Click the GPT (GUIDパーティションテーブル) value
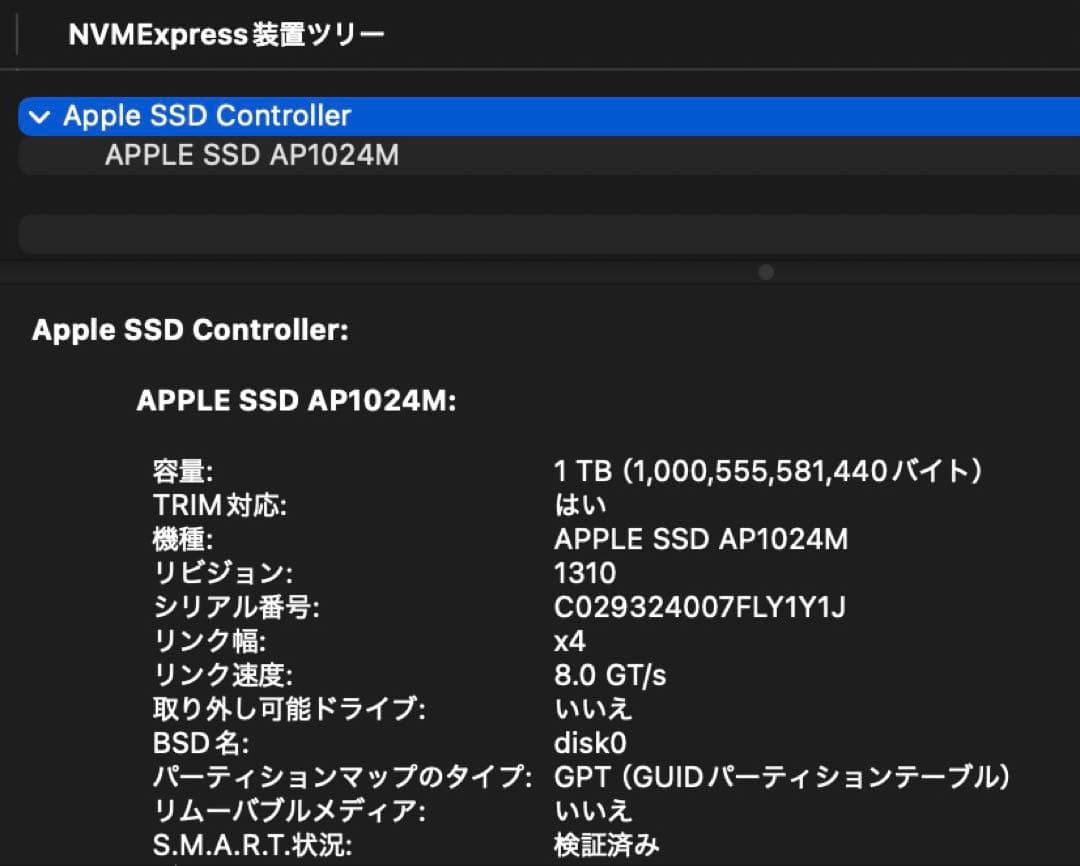 pos(782,777)
